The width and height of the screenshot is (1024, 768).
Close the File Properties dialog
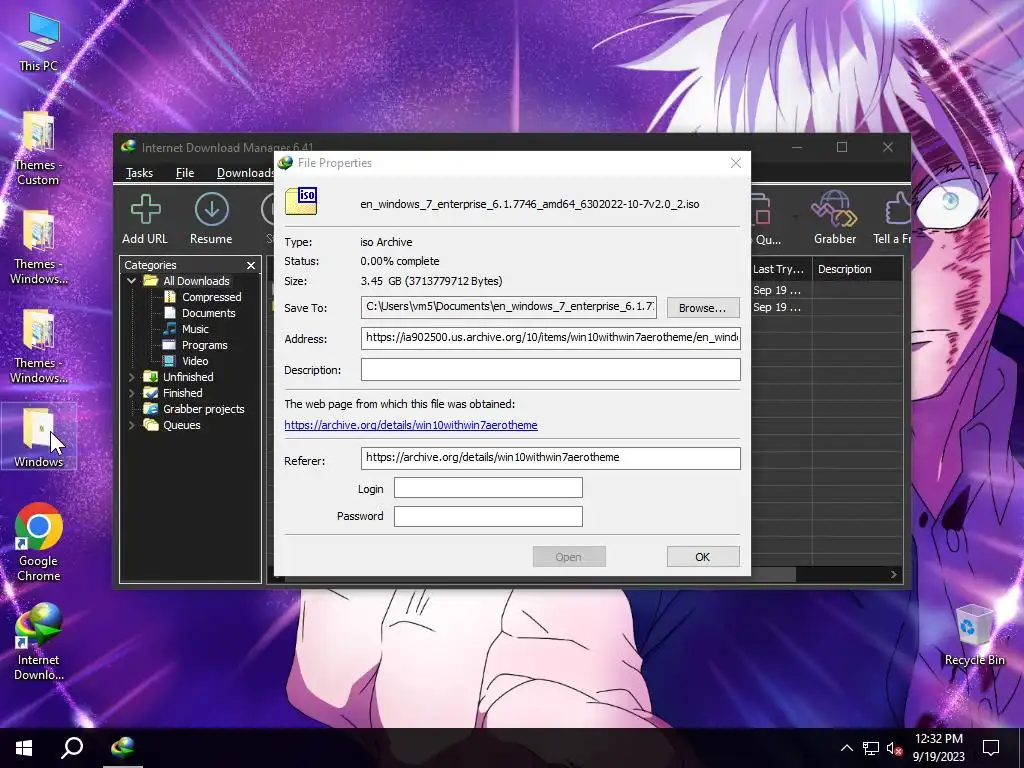pyautogui.click(x=736, y=163)
